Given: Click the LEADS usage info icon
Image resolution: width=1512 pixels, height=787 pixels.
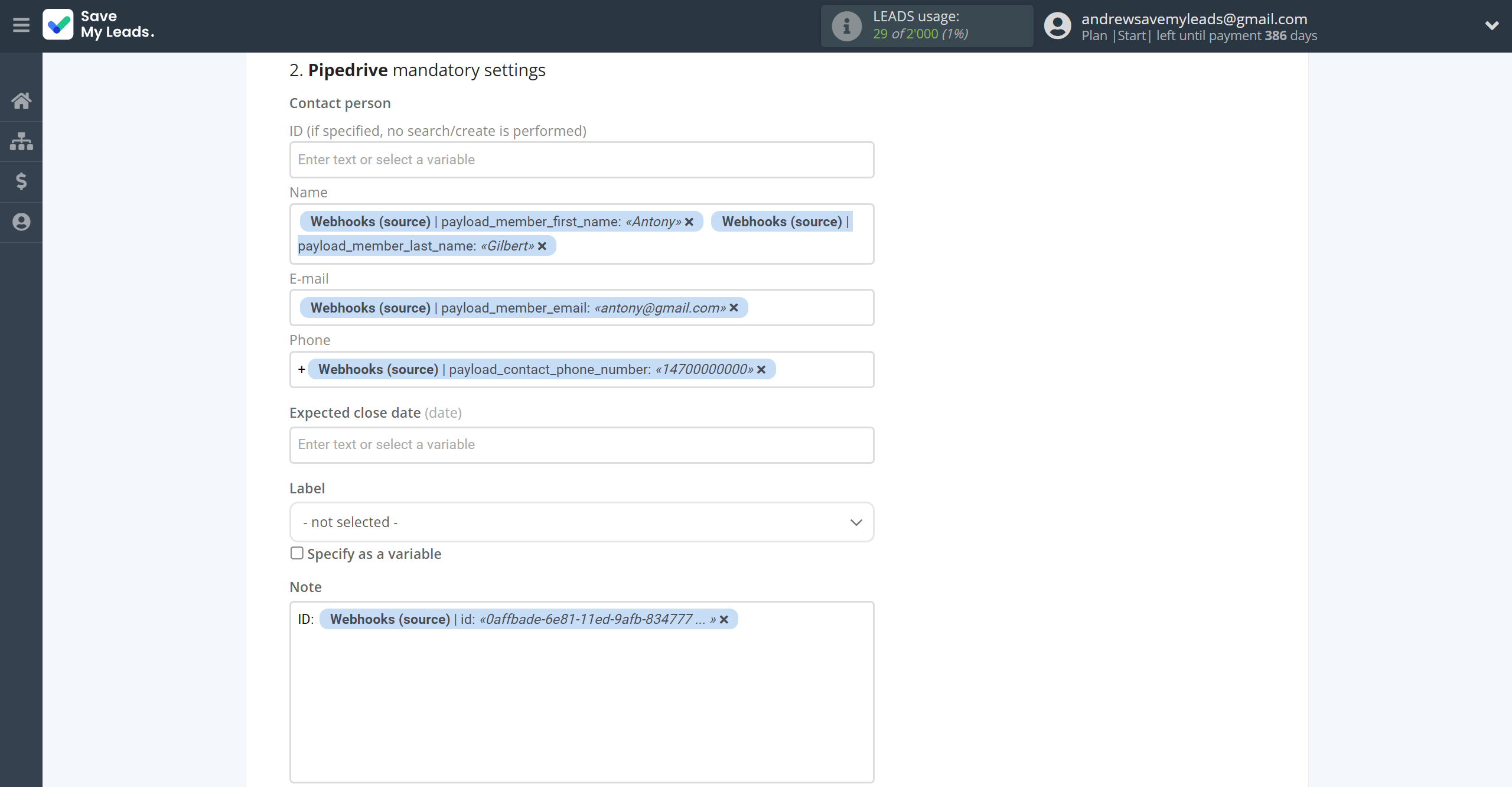Looking at the screenshot, I should pos(846,26).
